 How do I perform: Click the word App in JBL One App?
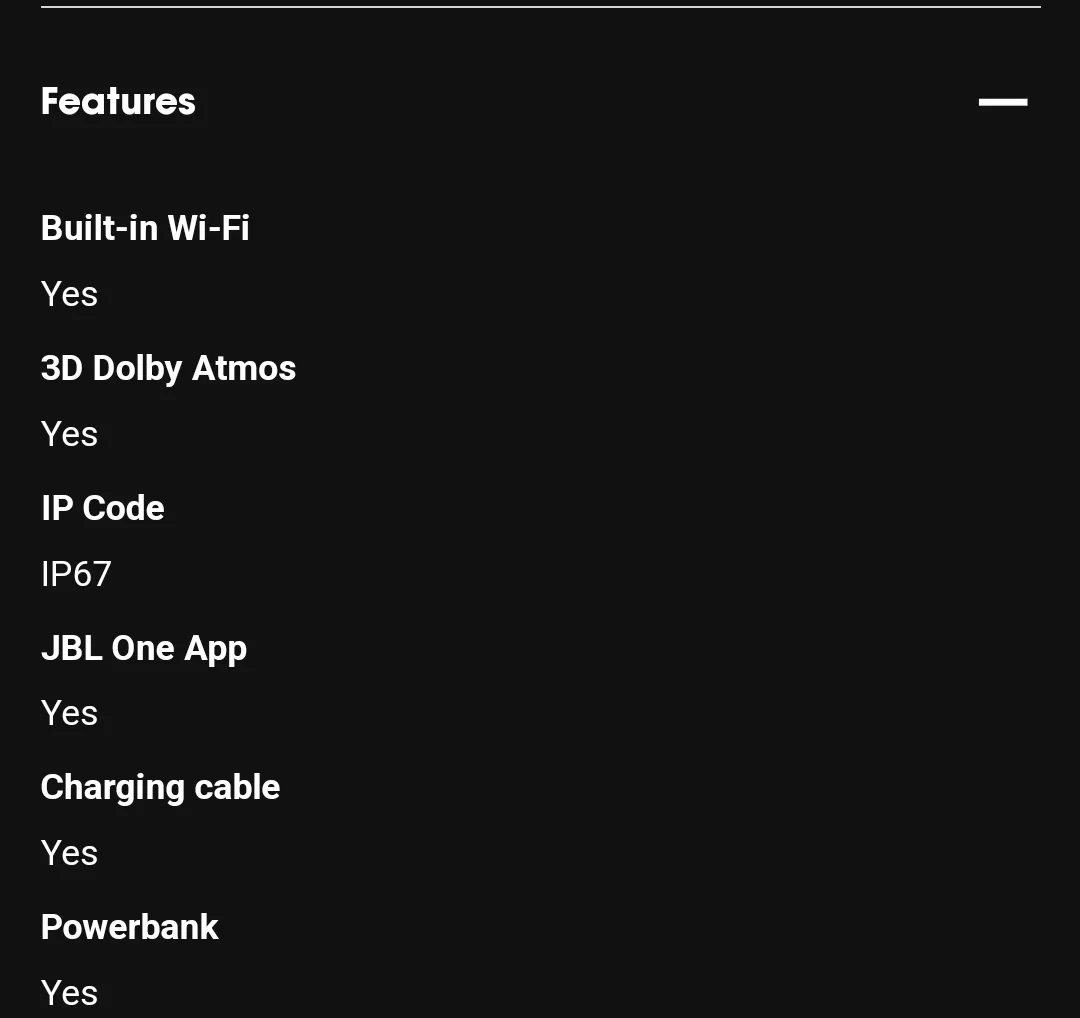pos(216,650)
